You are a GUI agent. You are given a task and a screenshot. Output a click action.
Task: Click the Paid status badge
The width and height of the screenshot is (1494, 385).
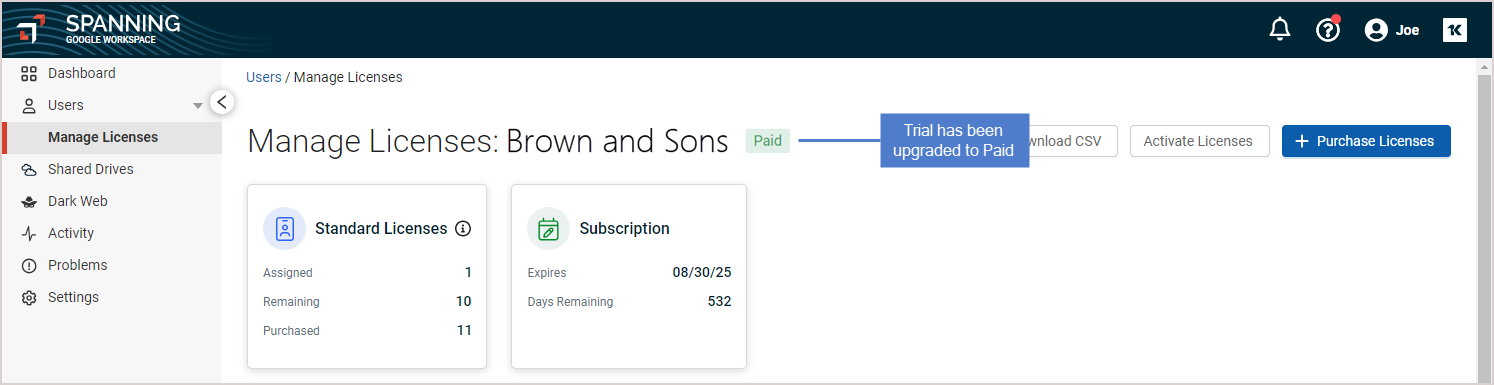[x=768, y=141]
